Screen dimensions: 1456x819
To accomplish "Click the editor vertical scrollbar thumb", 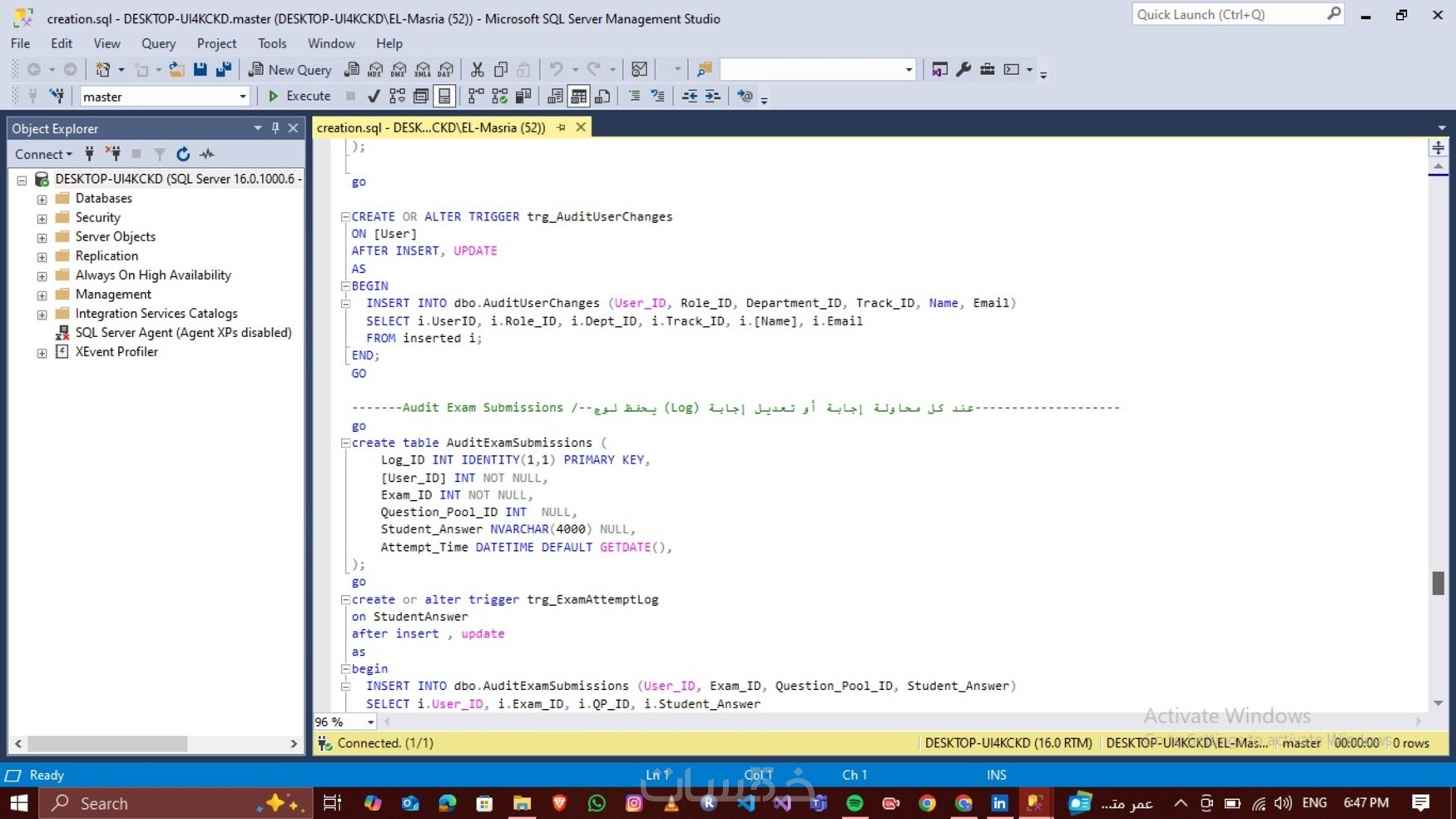I will [x=1438, y=583].
